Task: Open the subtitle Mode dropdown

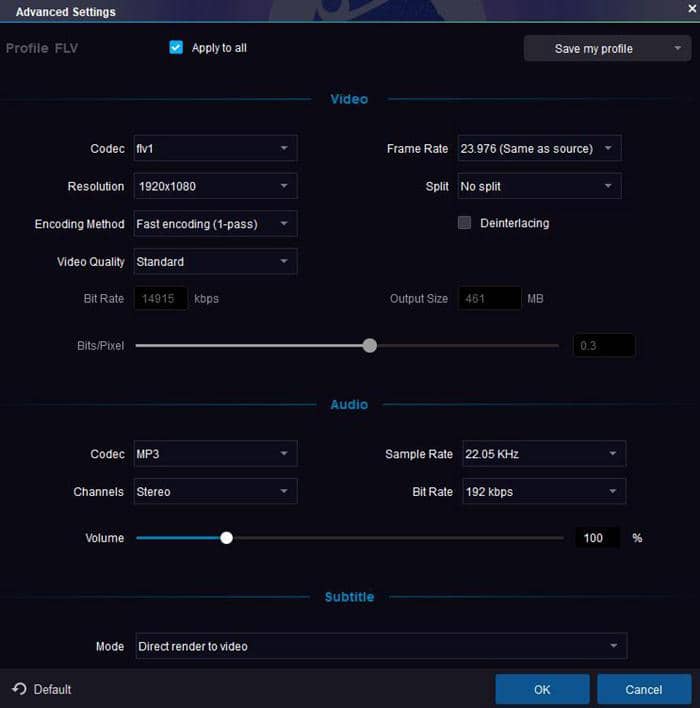Action: [380, 646]
